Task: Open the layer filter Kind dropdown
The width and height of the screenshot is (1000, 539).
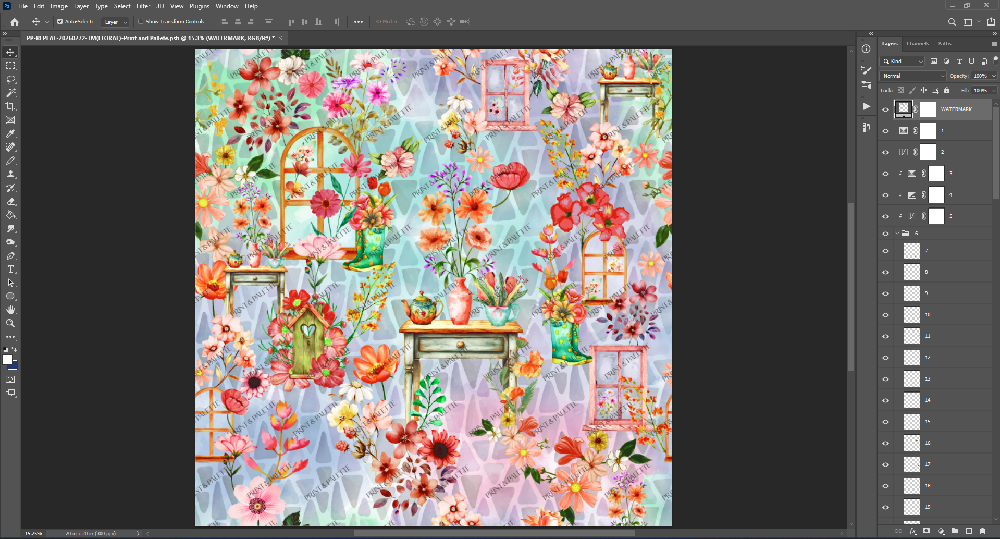Action: (x=902, y=61)
